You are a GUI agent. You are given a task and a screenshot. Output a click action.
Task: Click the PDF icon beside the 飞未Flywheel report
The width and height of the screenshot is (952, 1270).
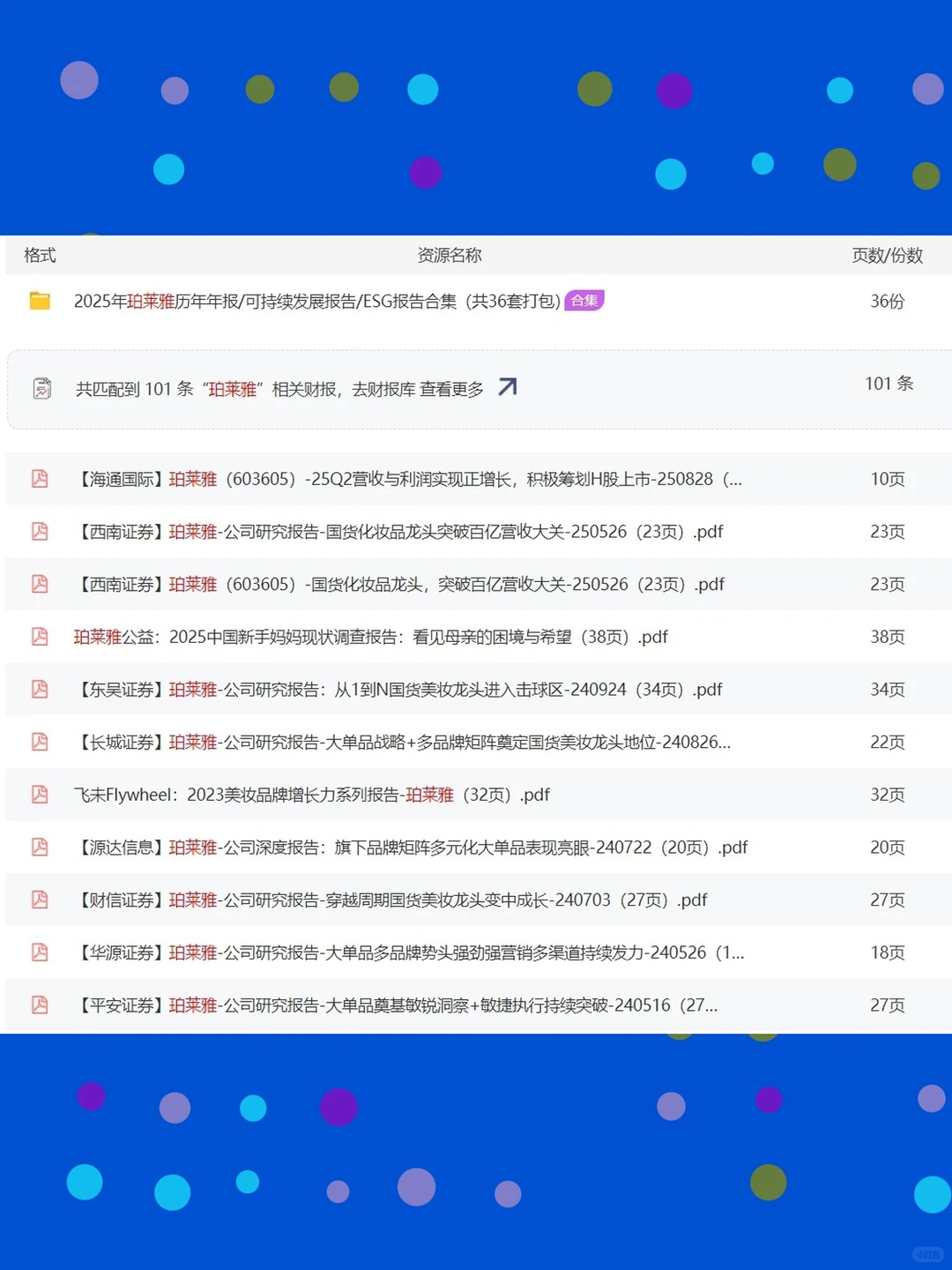click(39, 794)
